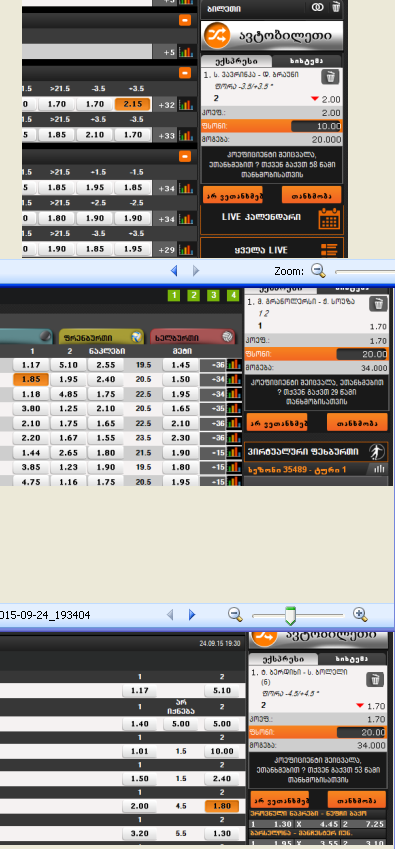Deselect the highlighted 2.15 odds button

[133, 105]
